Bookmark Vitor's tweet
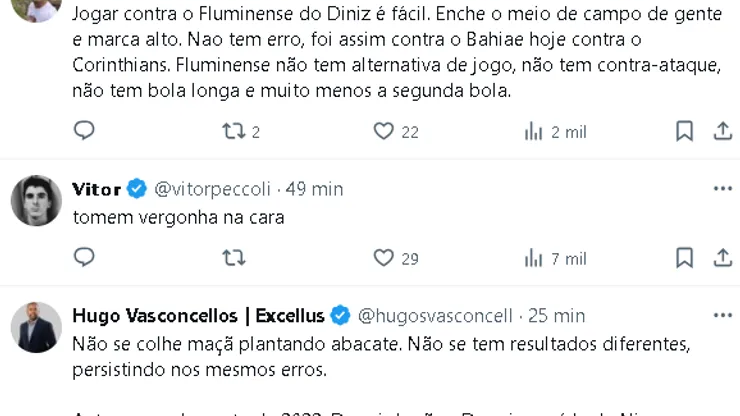 pos(684,258)
